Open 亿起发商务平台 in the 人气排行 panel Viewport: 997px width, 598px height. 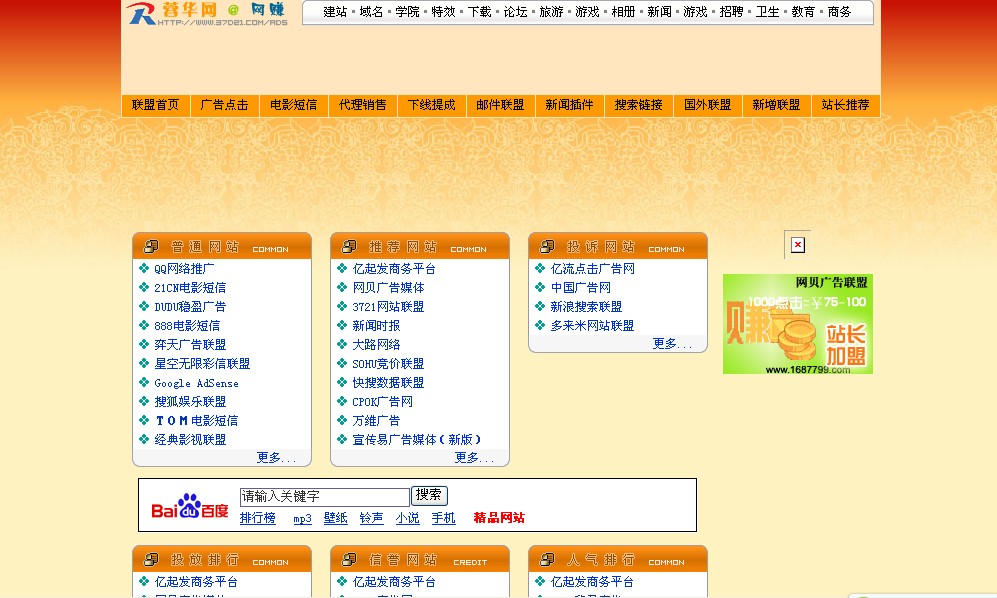[x=593, y=581]
